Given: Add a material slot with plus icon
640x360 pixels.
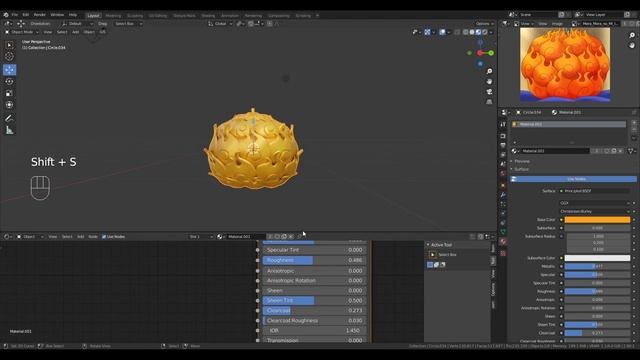Looking at the screenshot, I should [634, 122].
